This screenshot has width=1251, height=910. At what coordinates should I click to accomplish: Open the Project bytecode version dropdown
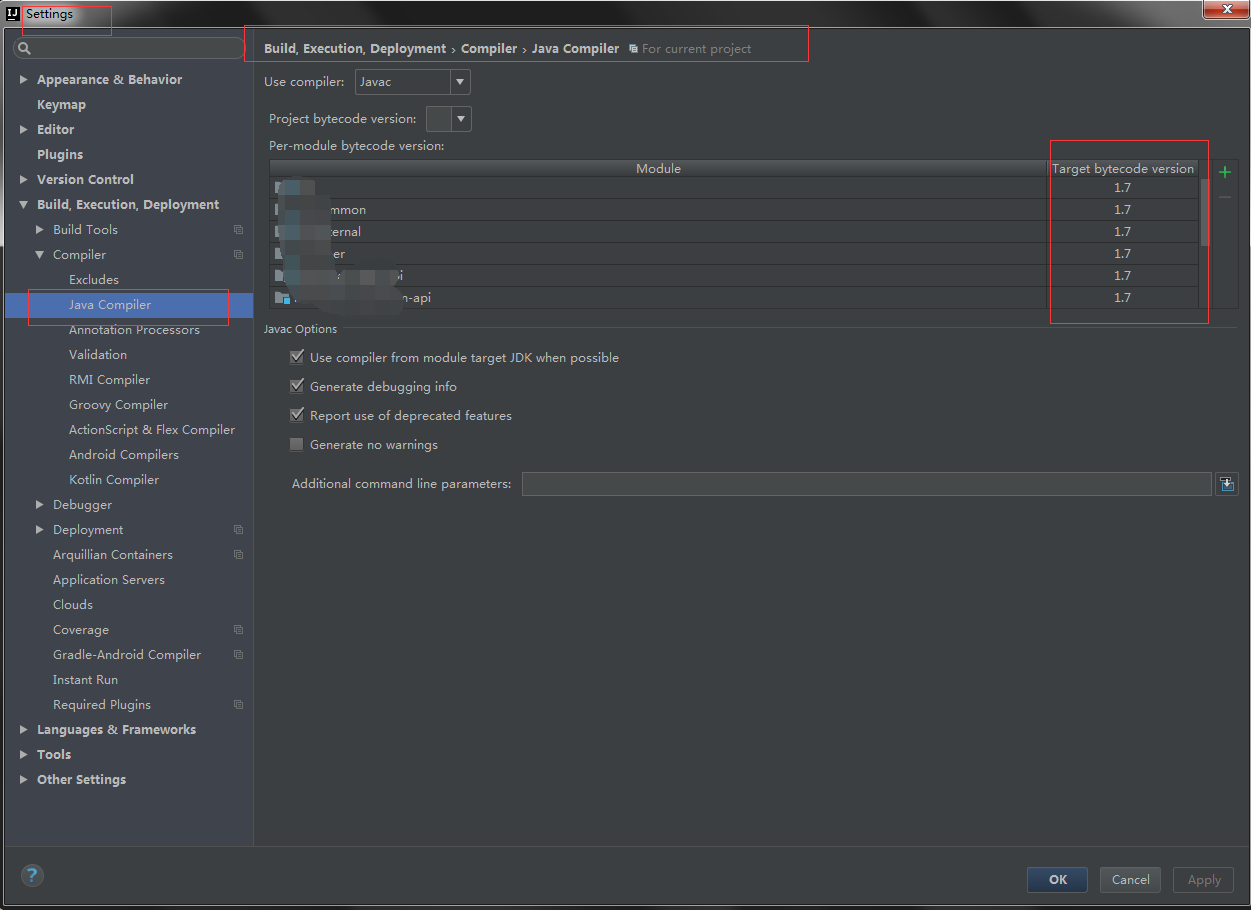tap(448, 119)
